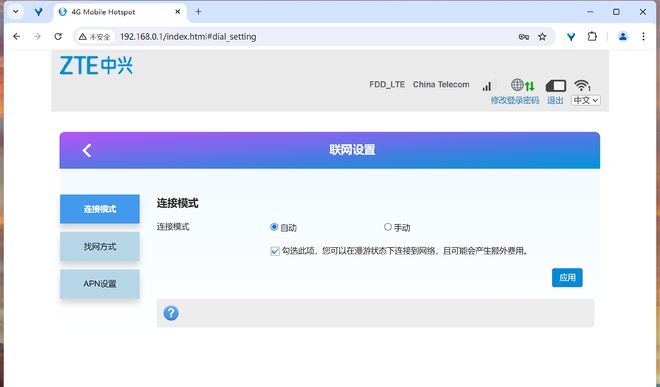Select the 自动 connection mode radio button

tap(274, 227)
